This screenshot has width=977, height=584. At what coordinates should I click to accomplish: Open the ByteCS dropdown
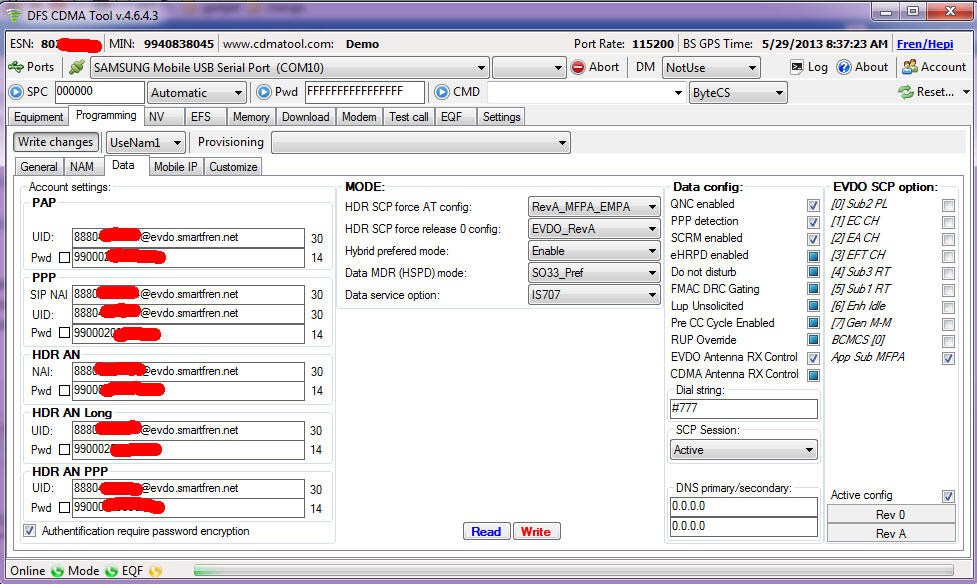pos(738,93)
